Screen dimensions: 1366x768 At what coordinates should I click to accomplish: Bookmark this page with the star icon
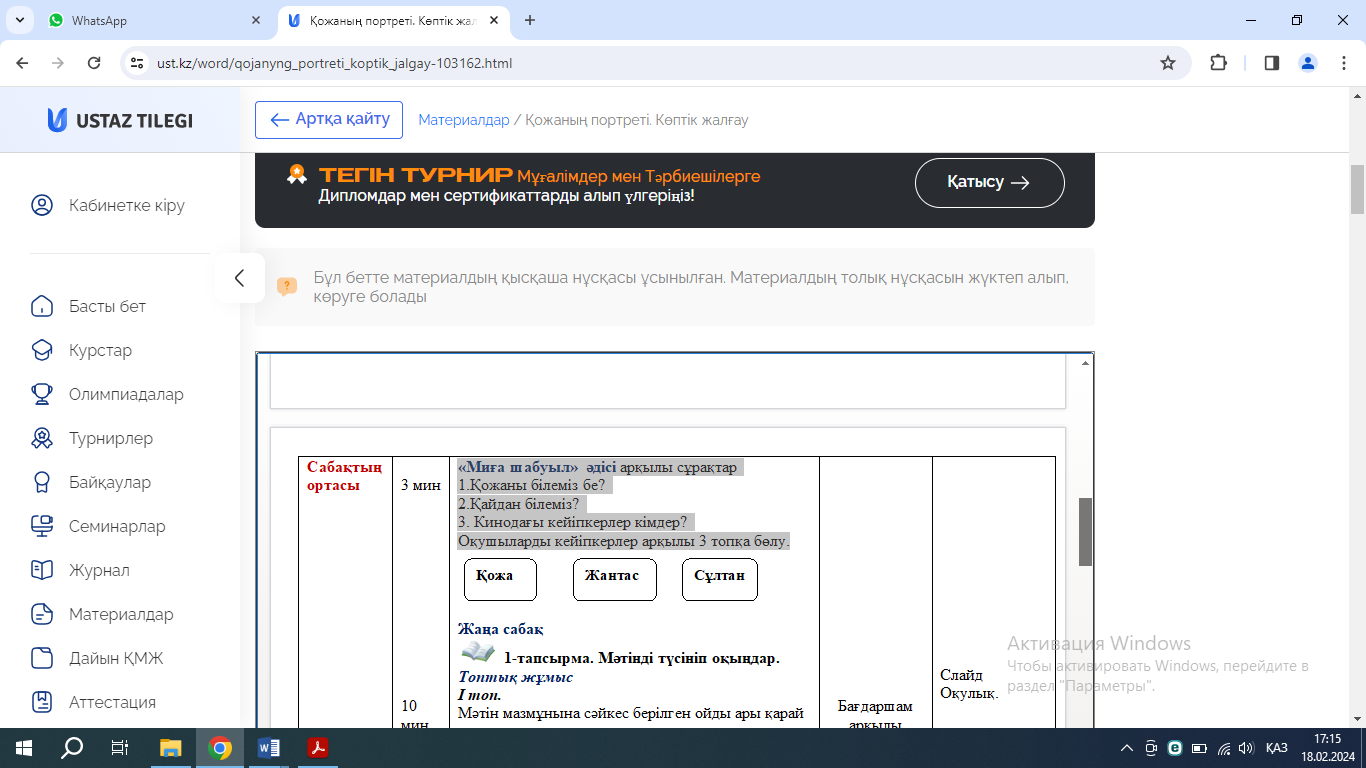pyautogui.click(x=1168, y=63)
